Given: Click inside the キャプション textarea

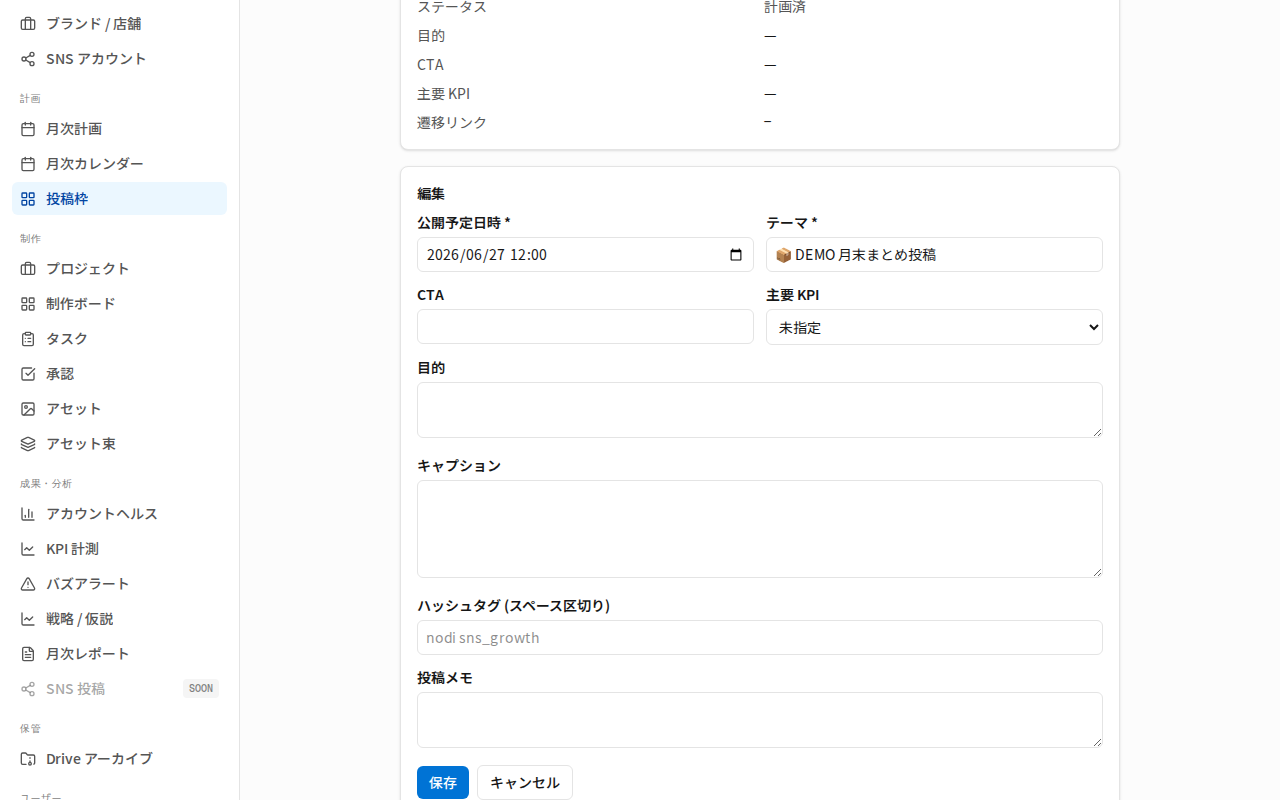Looking at the screenshot, I should click(760, 529).
